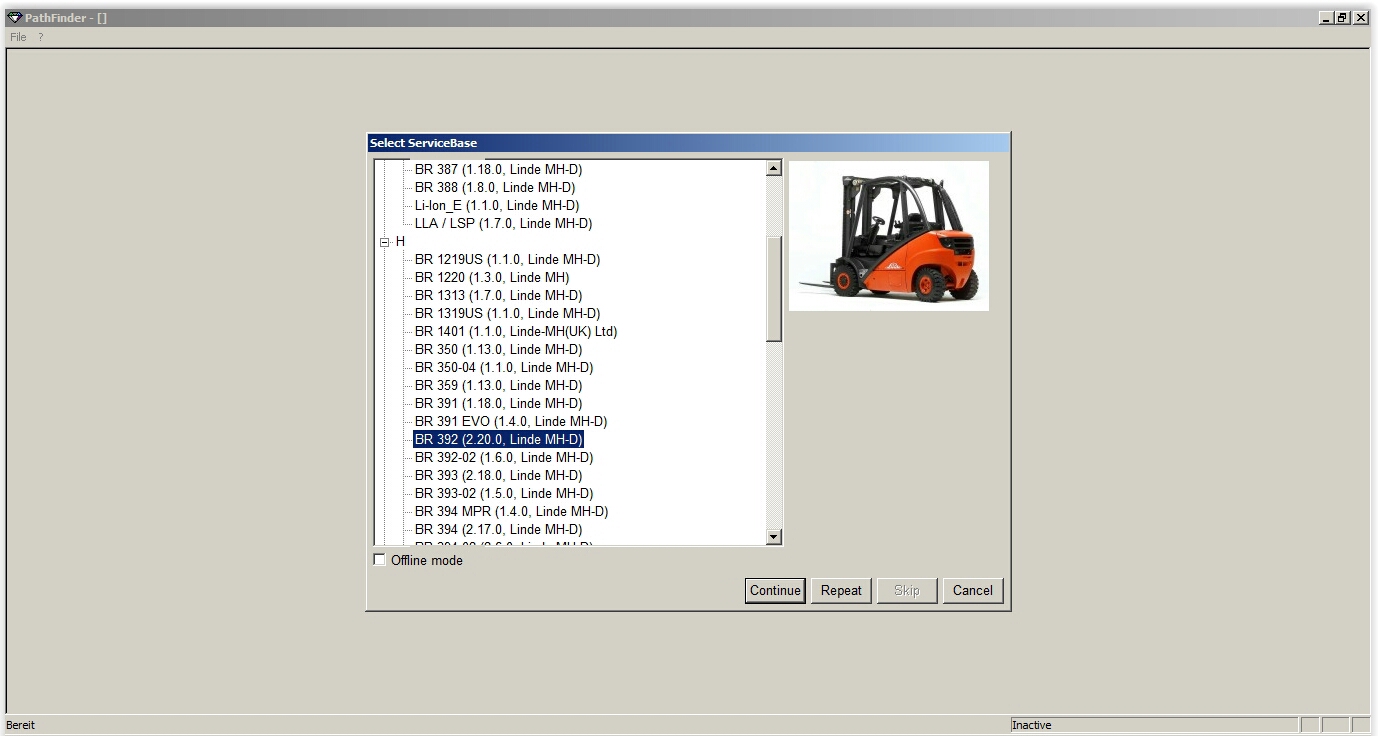The width and height of the screenshot is (1379, 736).
Task: Restore the PathFinder window size
Action: click(x=1342, y=18)
